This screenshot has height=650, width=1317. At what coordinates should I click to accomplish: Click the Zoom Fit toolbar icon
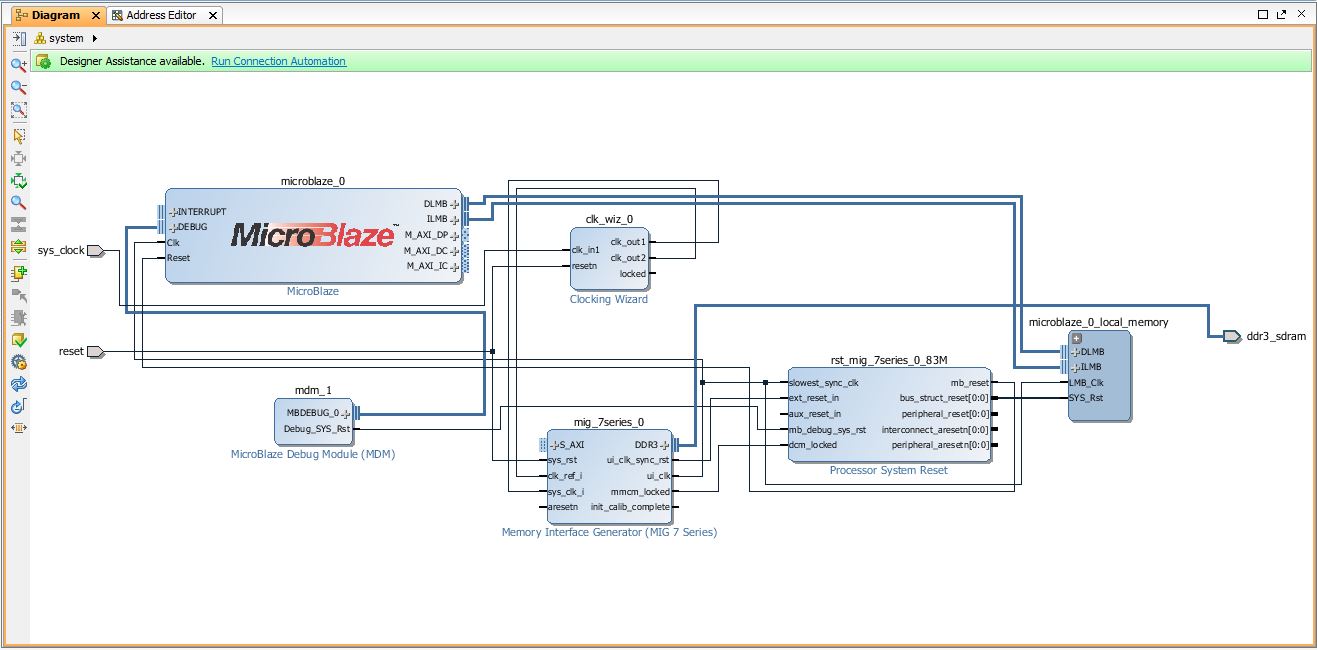19,111
